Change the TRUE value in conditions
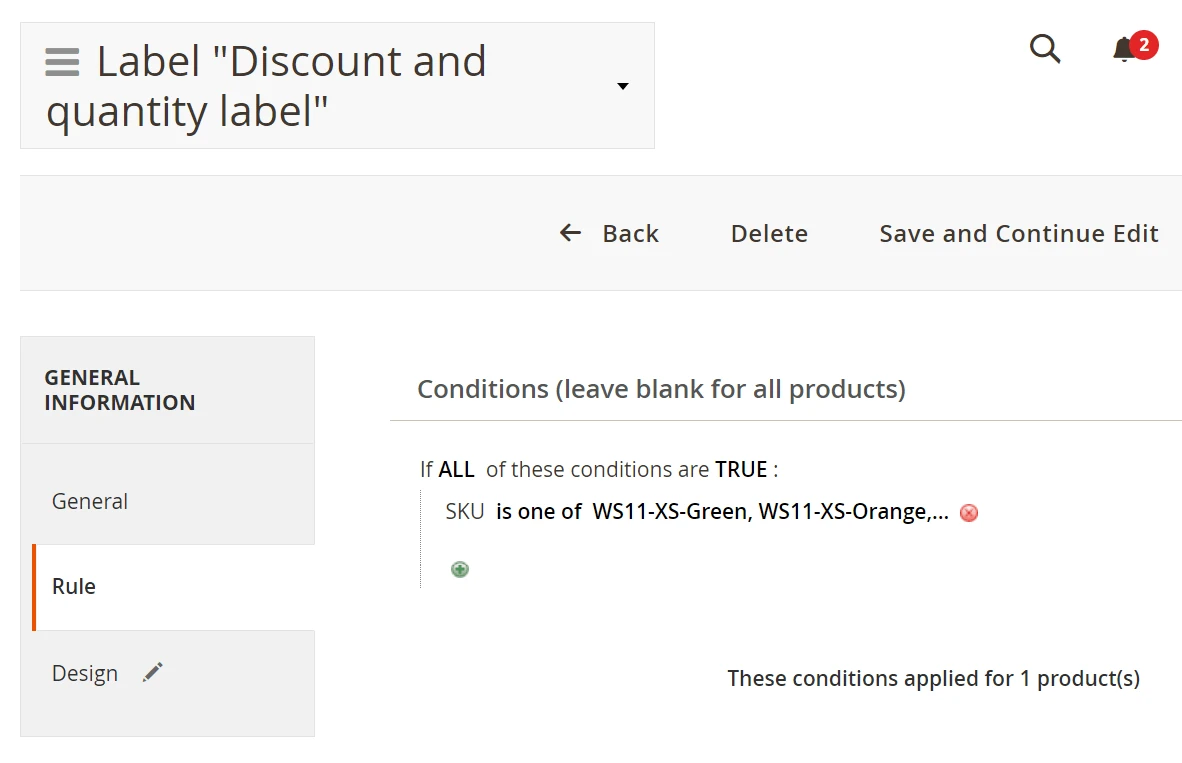The width and height of the screenshot is (1182, 763). pos(741,470)
